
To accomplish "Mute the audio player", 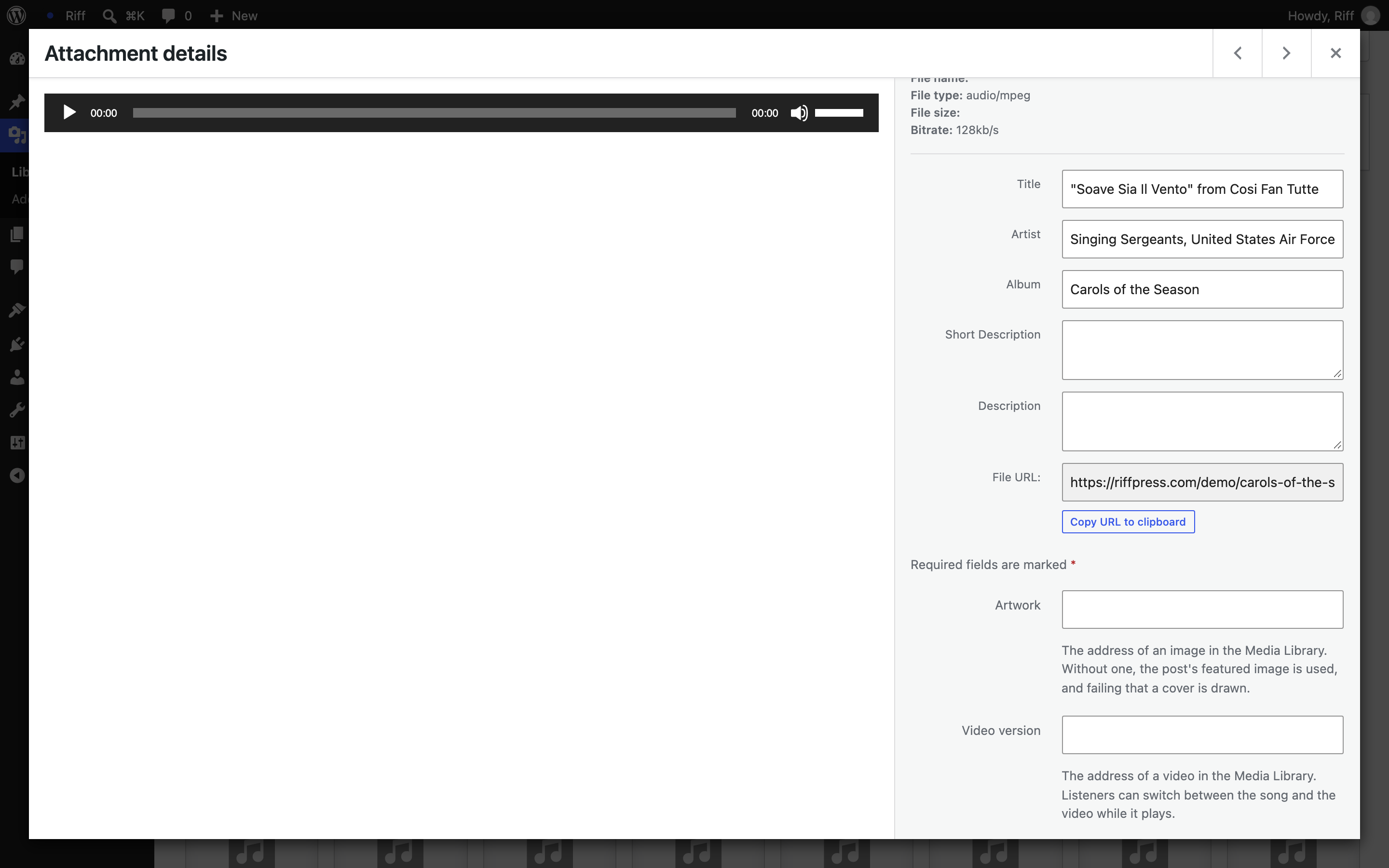I will tap(799, 112).
